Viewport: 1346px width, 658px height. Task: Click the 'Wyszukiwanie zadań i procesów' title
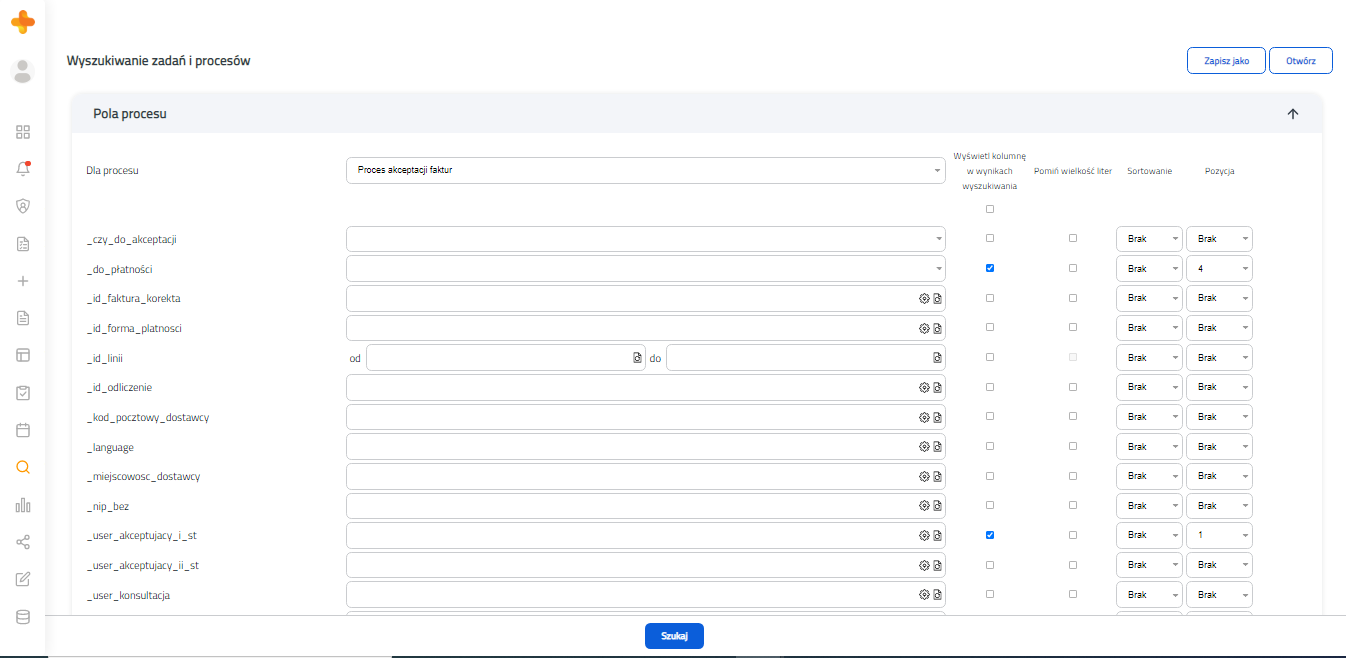coord(158,61)
